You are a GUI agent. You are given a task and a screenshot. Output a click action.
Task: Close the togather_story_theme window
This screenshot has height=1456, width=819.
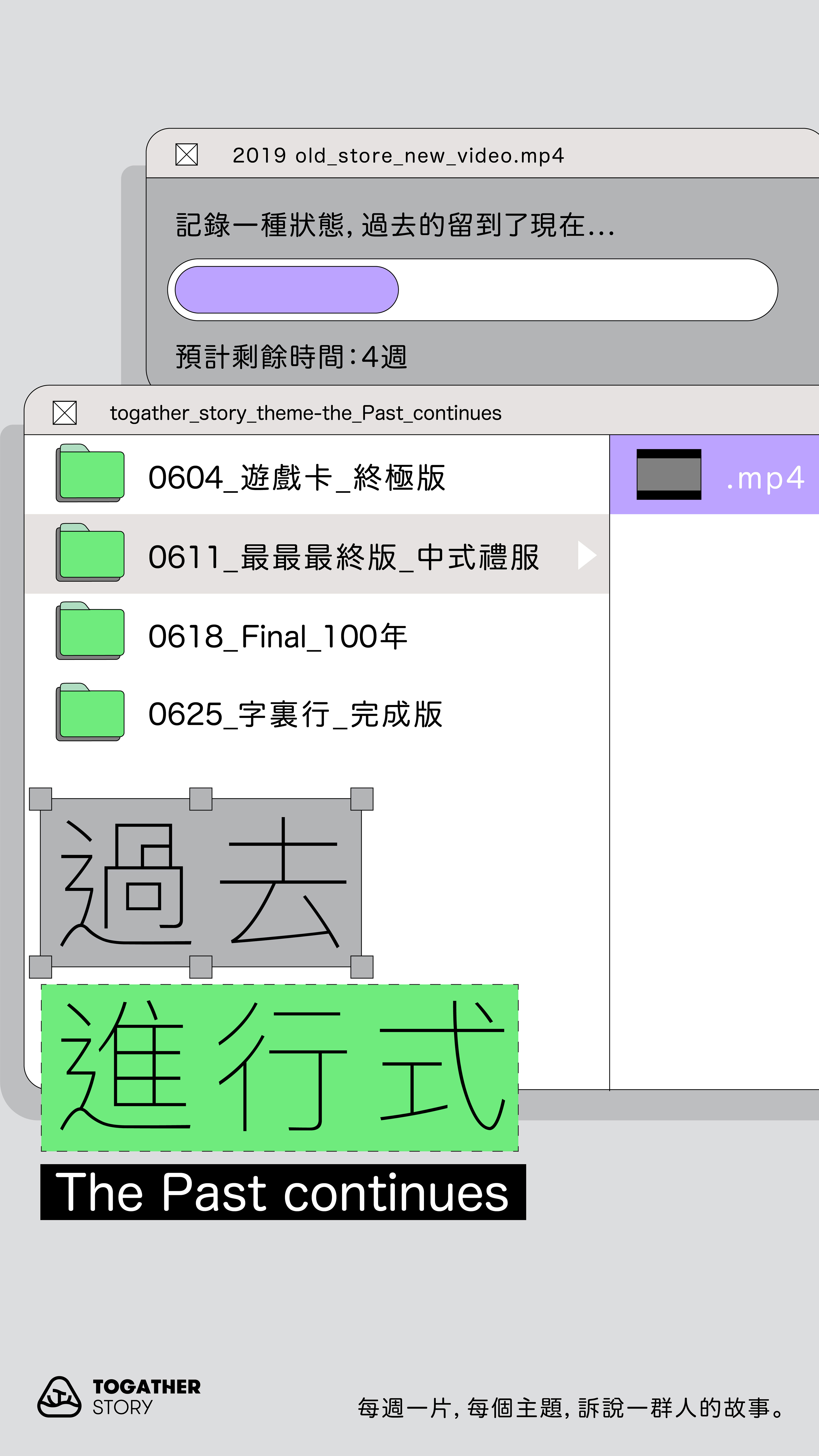tap(64, 413)
